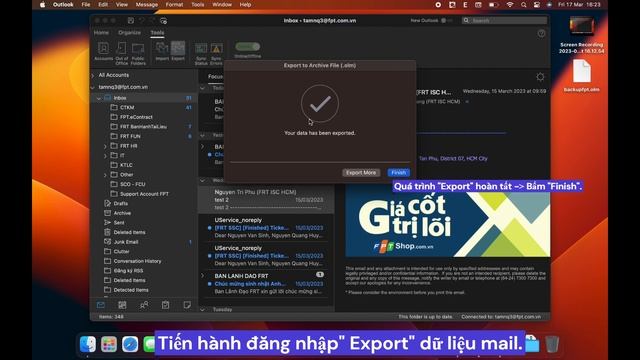Viewport: 640px width, 360px height.
Task: Switch to People view icon
Action: [x=144, y=305]
